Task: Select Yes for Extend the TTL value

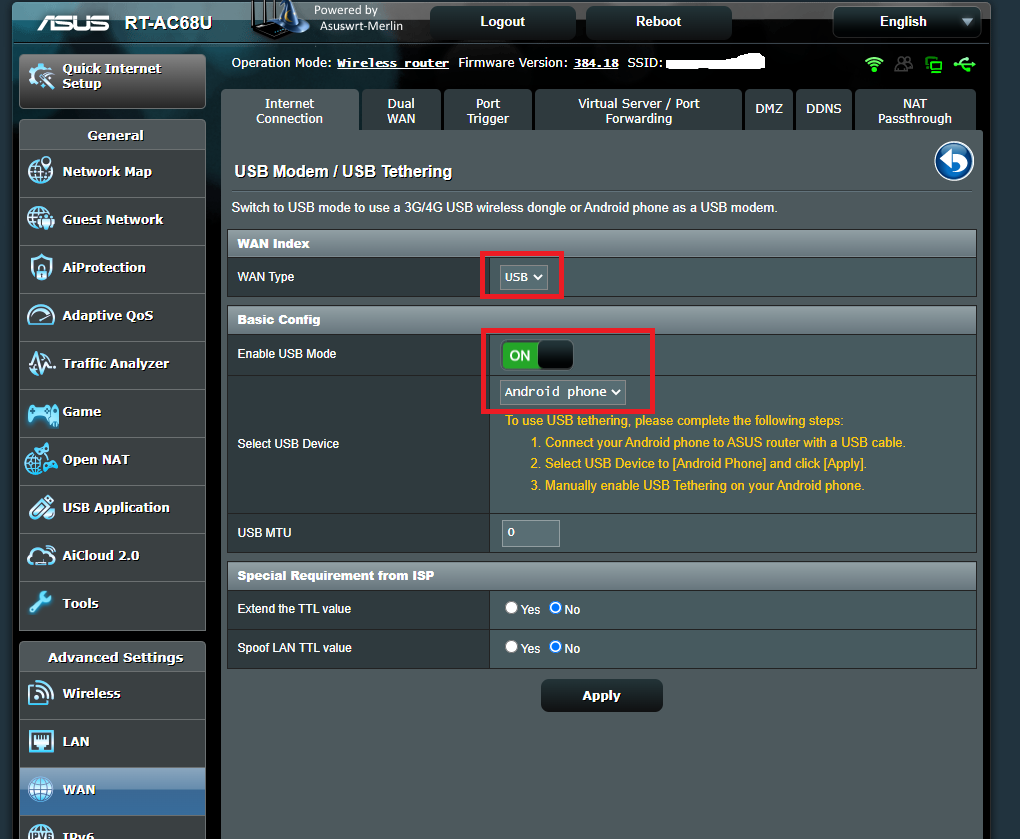Action: coord(511,607)
